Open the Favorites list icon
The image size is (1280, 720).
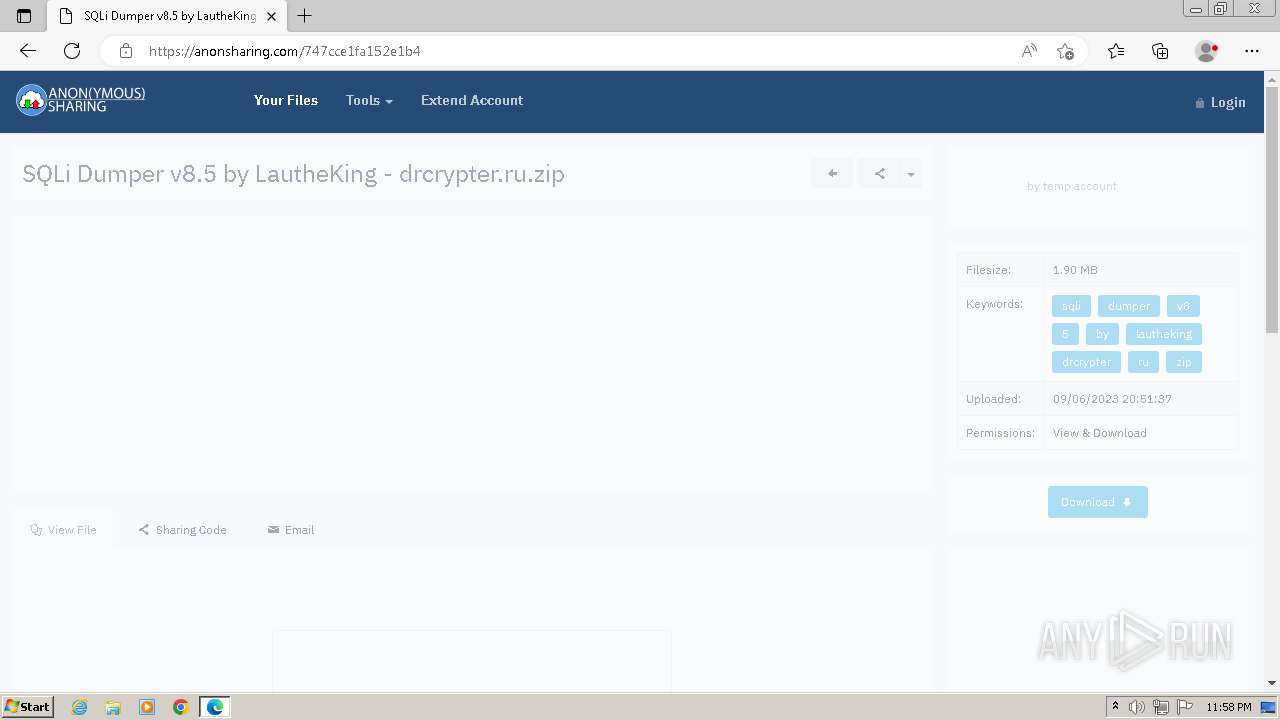point(1116,51)
